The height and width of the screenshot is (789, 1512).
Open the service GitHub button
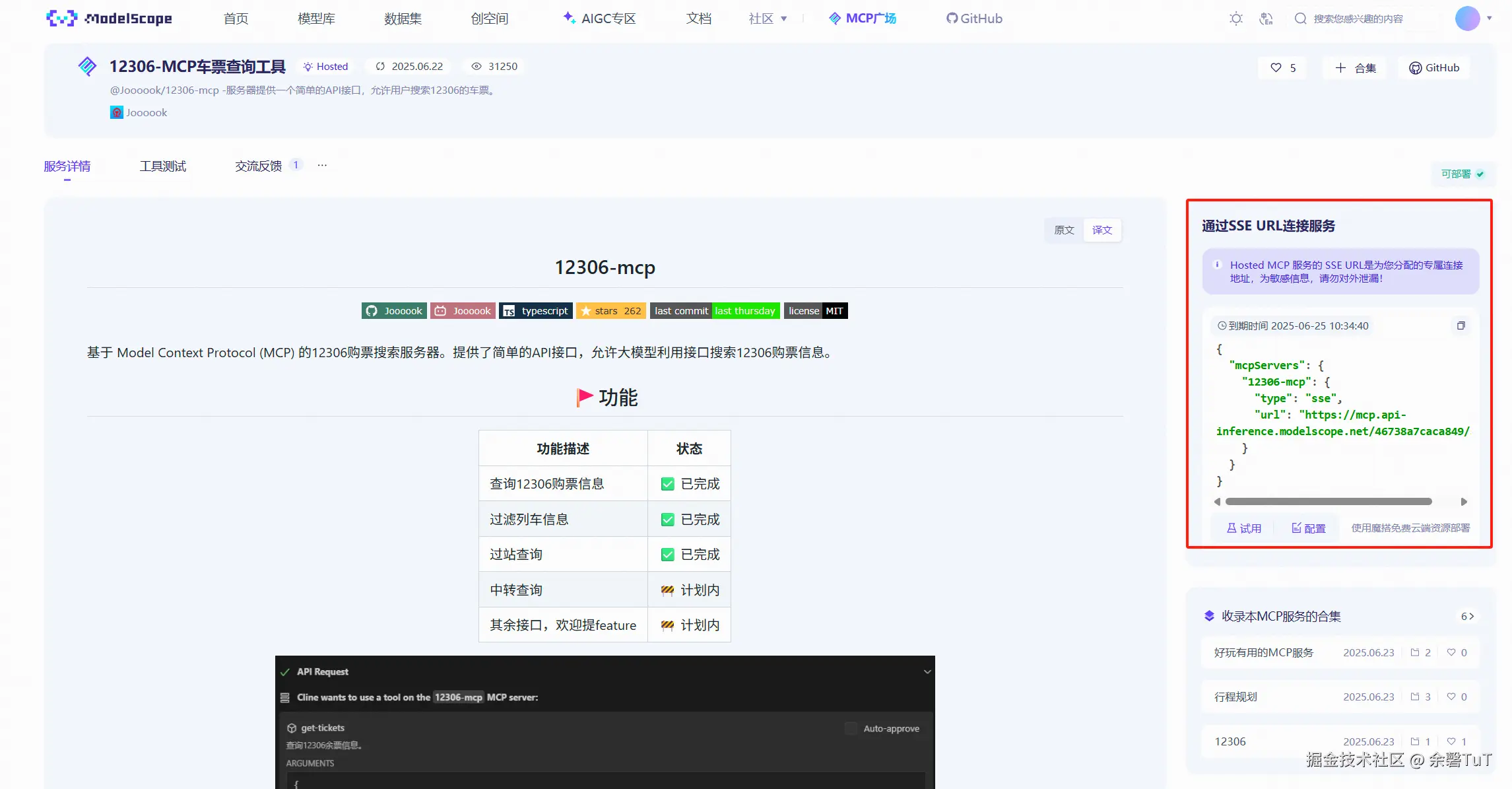(x=1434, y=67)
